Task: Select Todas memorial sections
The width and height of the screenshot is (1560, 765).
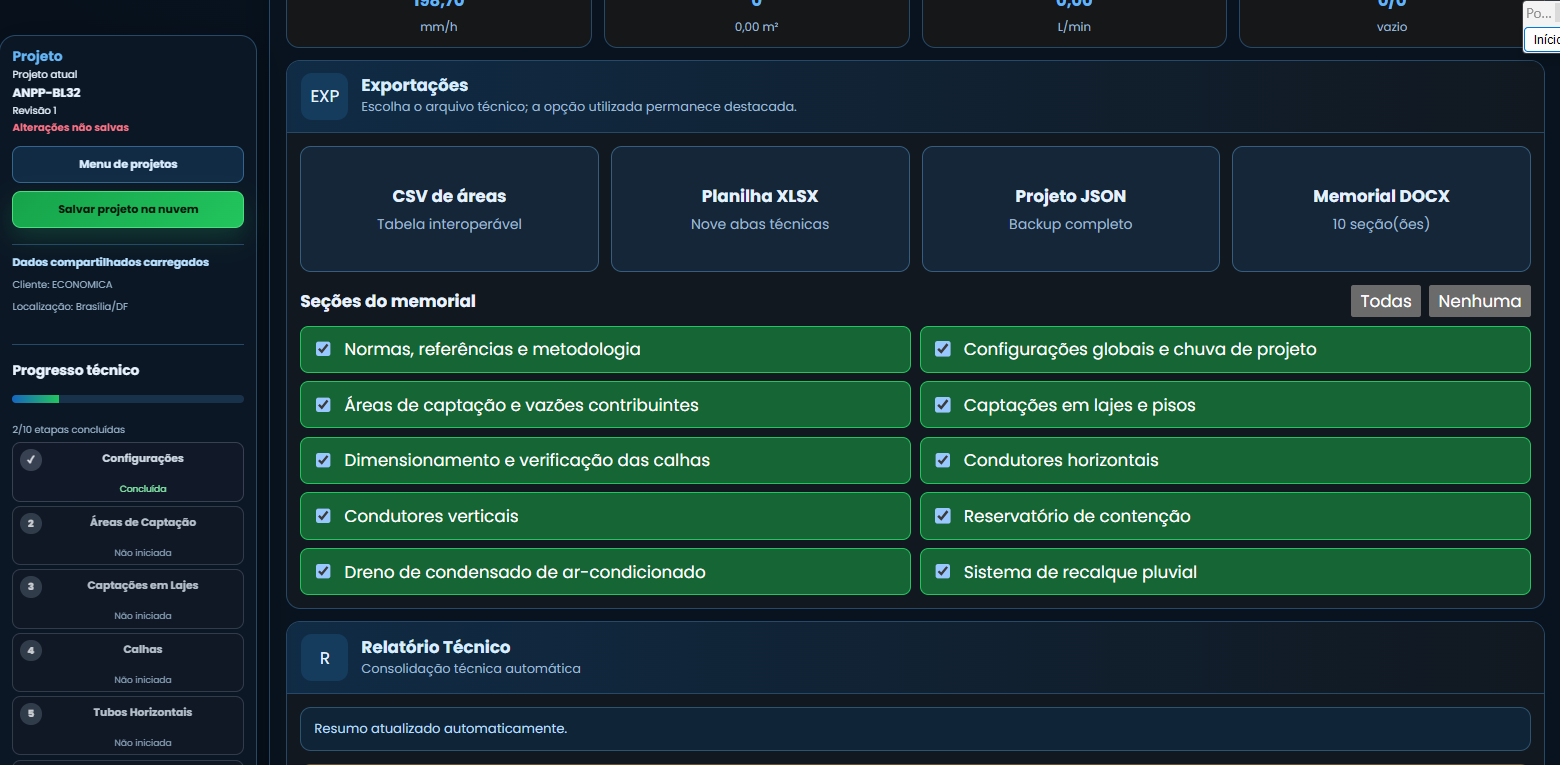Action: pyautogui.click(x=1386, y=301)
